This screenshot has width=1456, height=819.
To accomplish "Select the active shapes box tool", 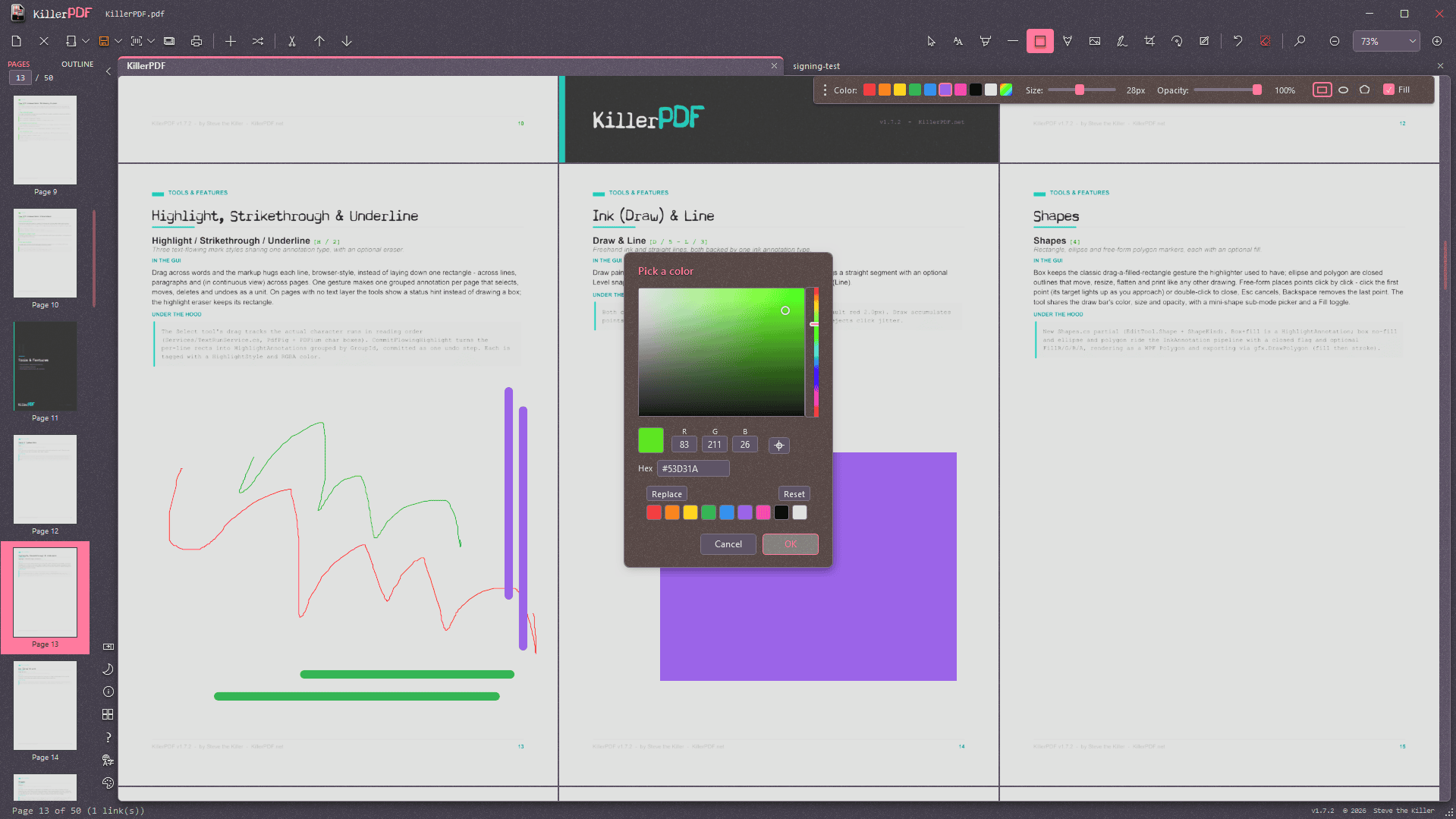I will [1040, 41].
